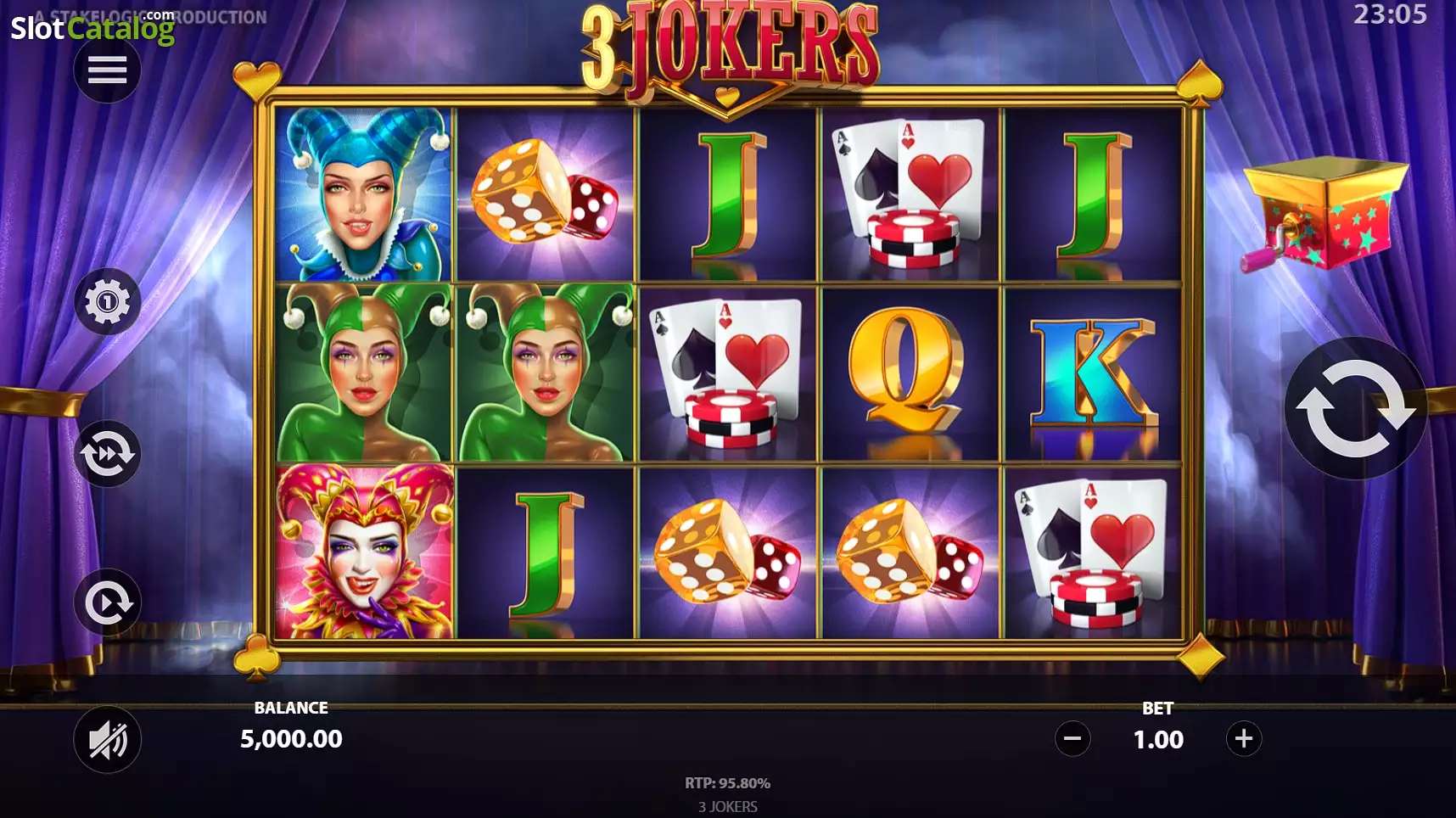Click the red joker symbol
This screenshot has height=818, width=1456.
click(364, 552)
